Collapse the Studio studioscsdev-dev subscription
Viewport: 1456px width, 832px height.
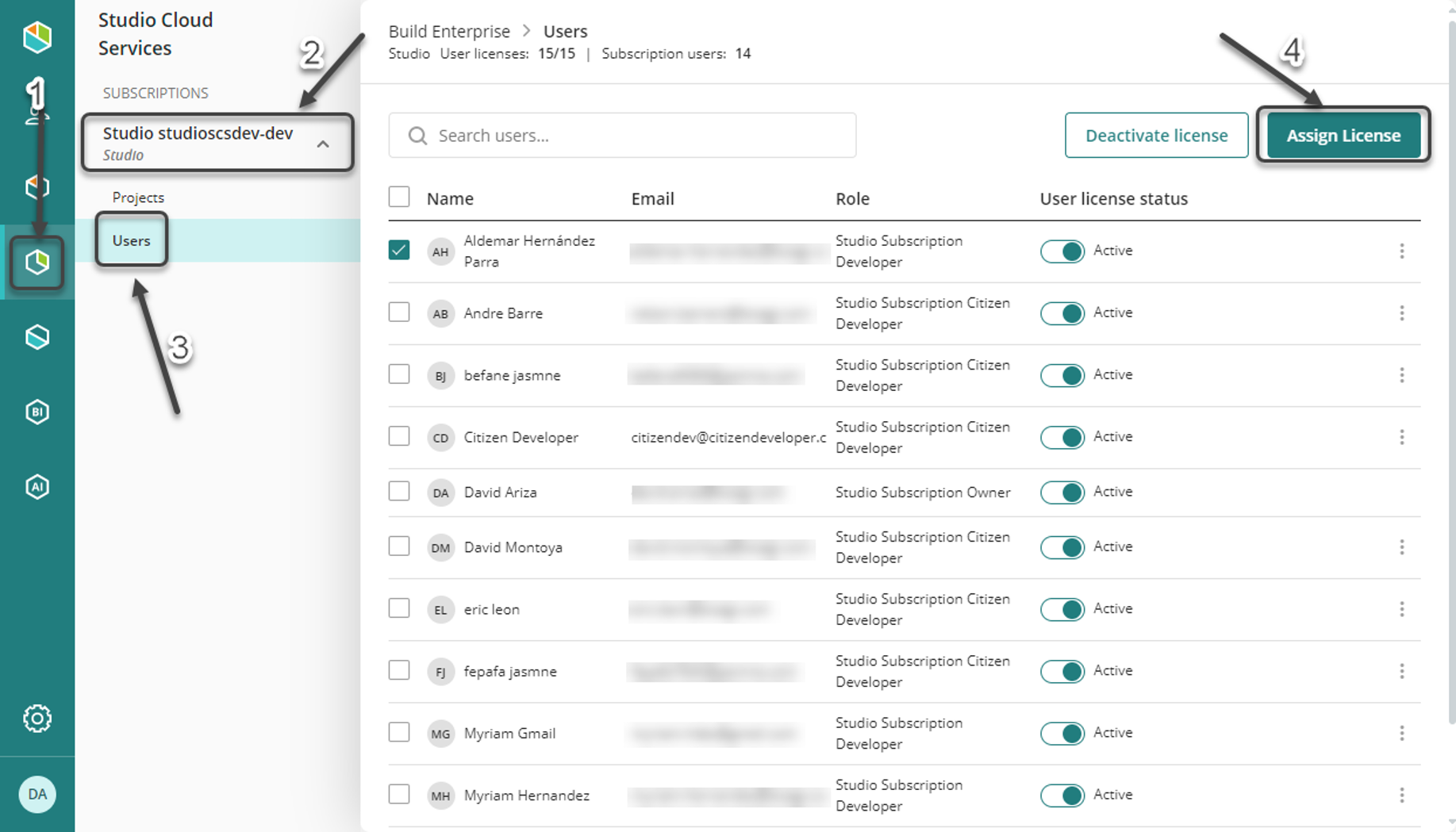[x=323, y=144]
